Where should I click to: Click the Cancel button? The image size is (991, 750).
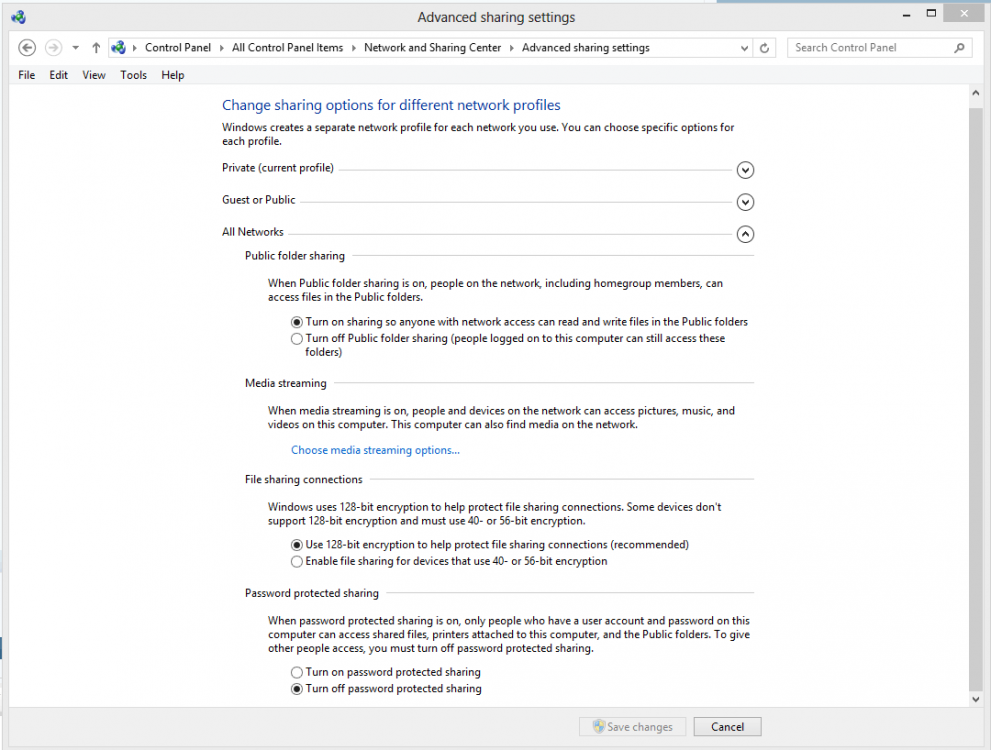727,727
